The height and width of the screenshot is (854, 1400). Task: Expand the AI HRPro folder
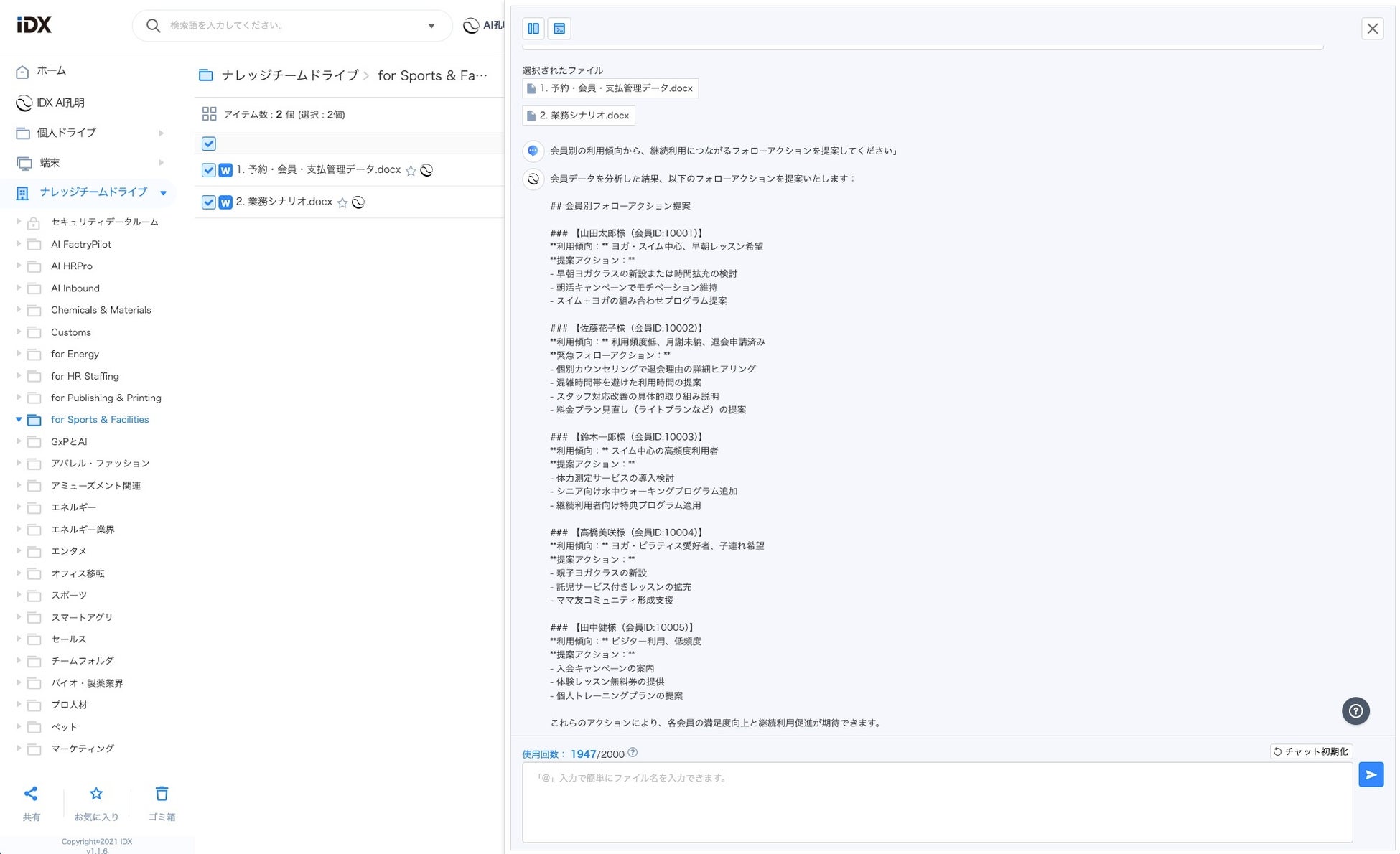coord(18,266)
